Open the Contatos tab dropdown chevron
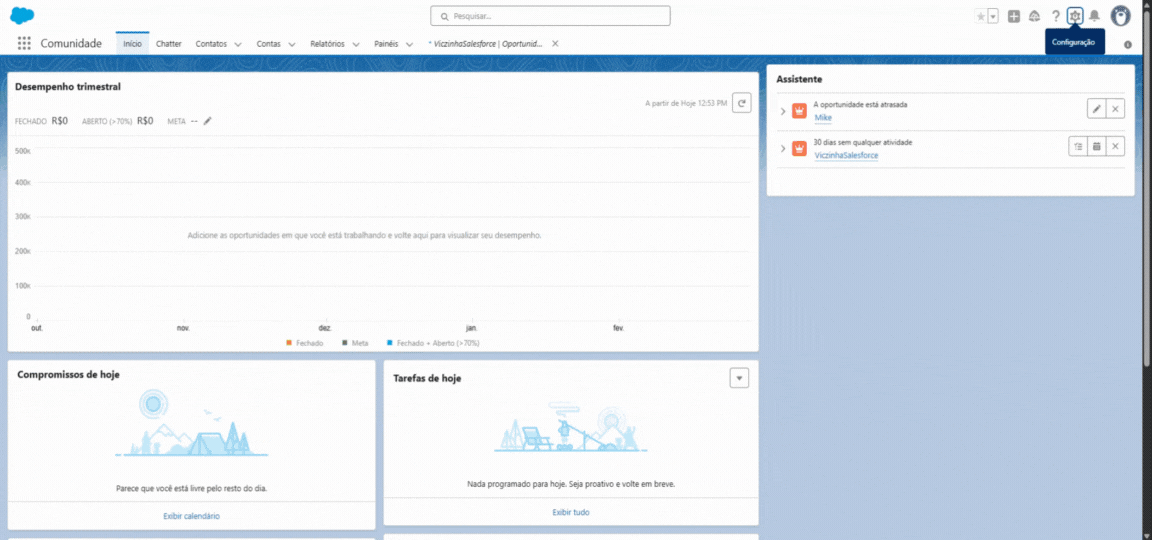 tap(238, 44)
